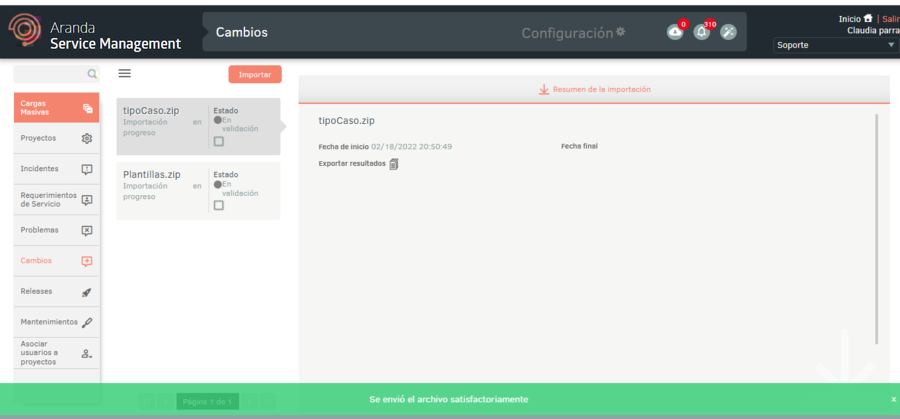This screenshot has width=900, height=419.
Task: Click the Exportar resultados file icon
Action: coord(394,164)
